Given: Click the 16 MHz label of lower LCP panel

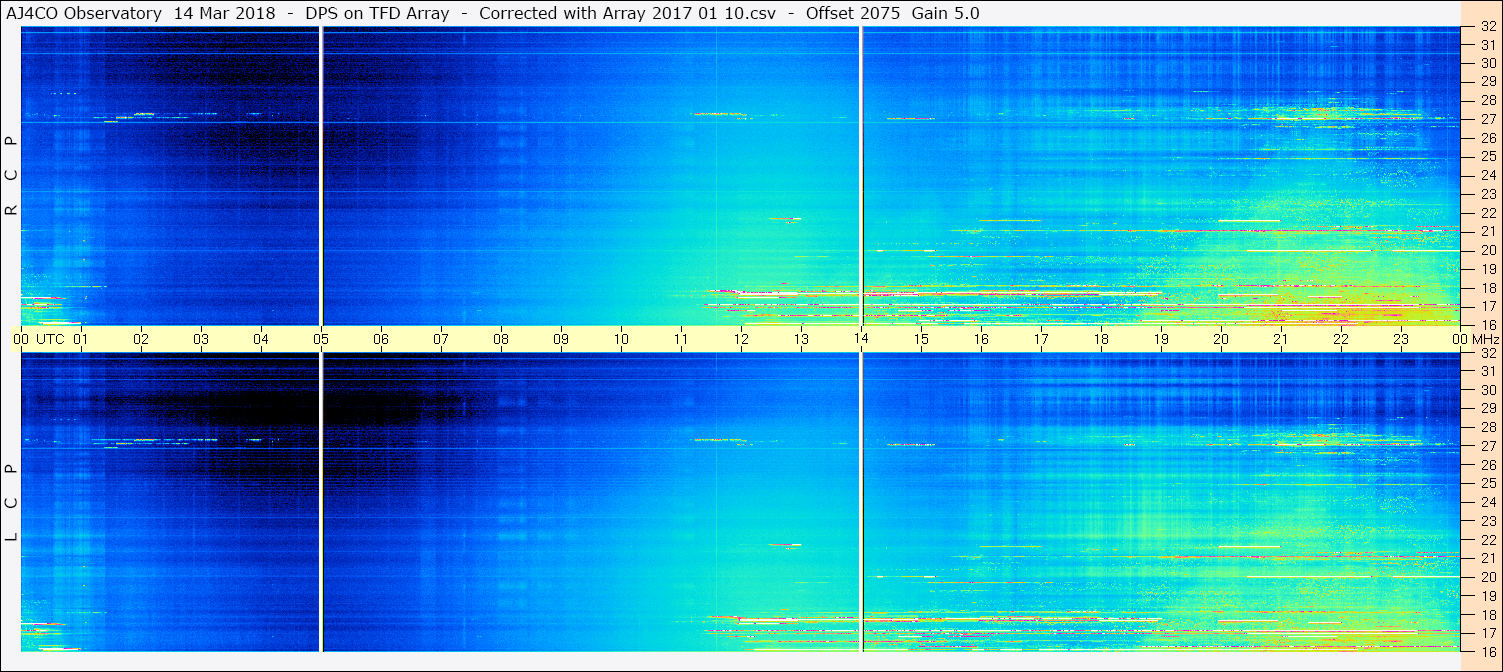Looking at the screenshot, I should tap(1488, 651).
